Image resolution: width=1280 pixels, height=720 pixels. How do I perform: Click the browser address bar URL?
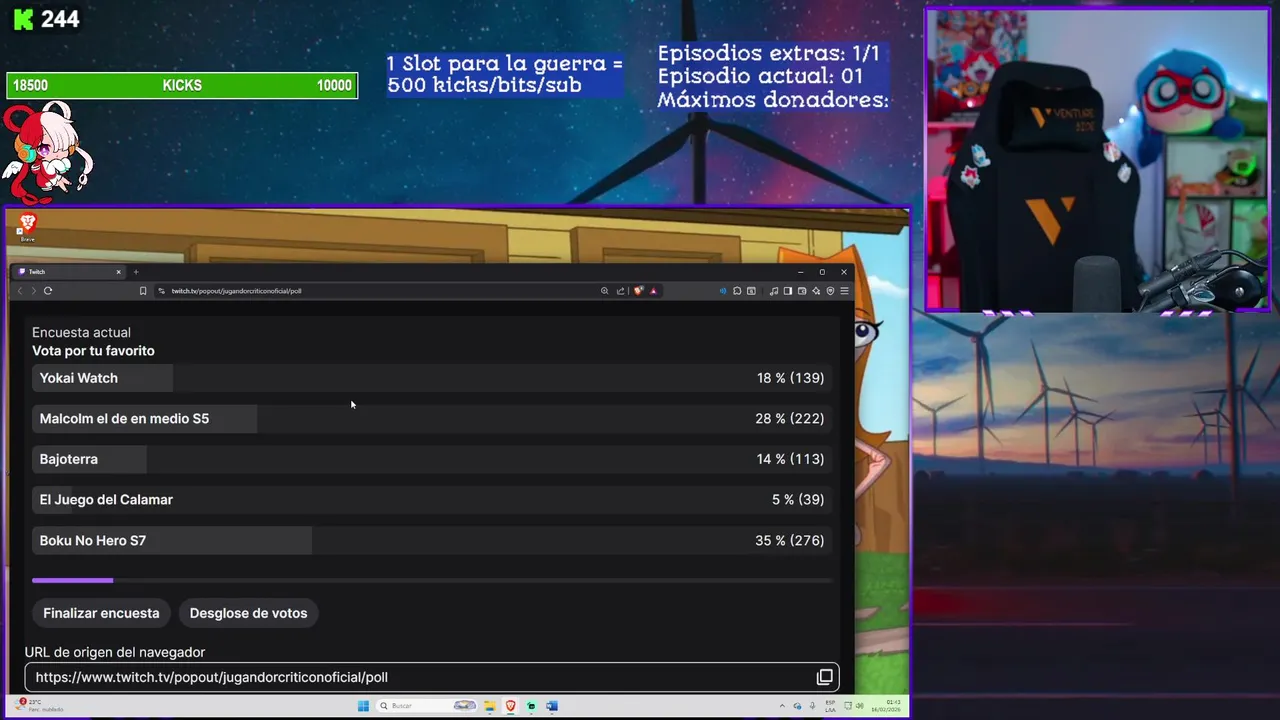(236, 291)
